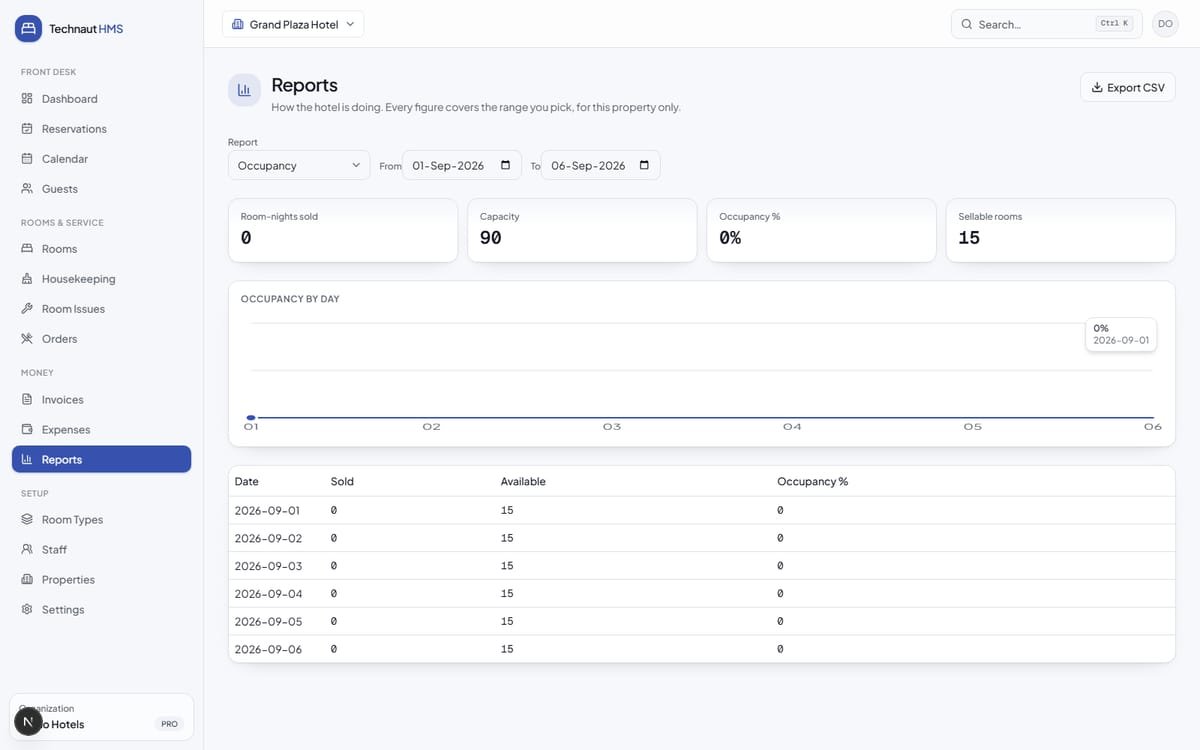The width and height of the screenshot is (1200, 750).
Task: Go to Reservations in the sidebar
Action: click(101, 129)
